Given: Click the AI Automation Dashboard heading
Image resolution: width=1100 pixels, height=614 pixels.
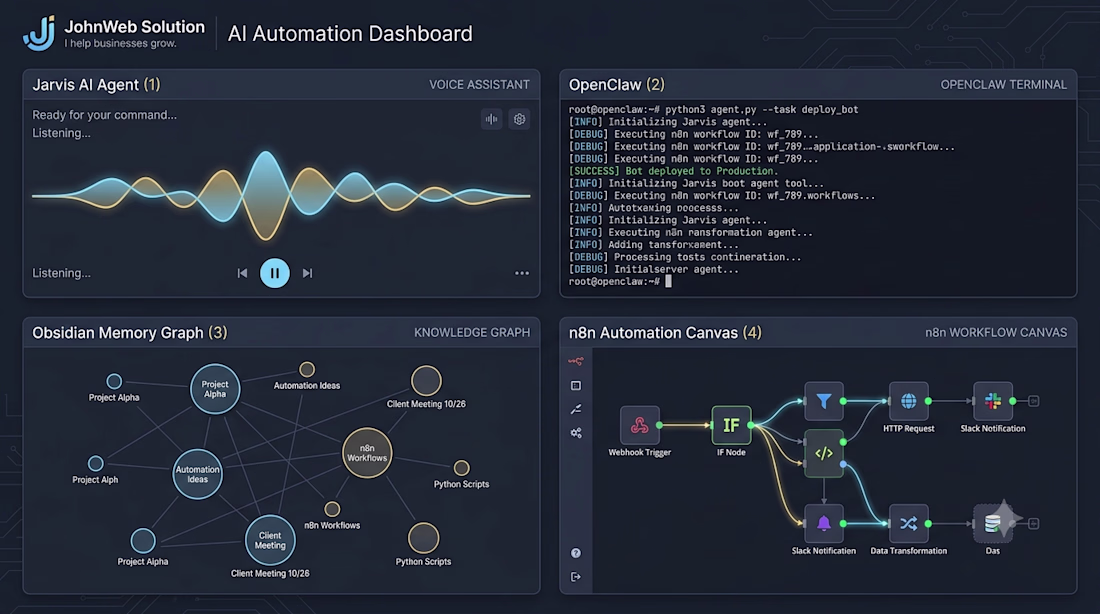Looking at the screenshot, I should pyautogui.click(x=350, y=34).
